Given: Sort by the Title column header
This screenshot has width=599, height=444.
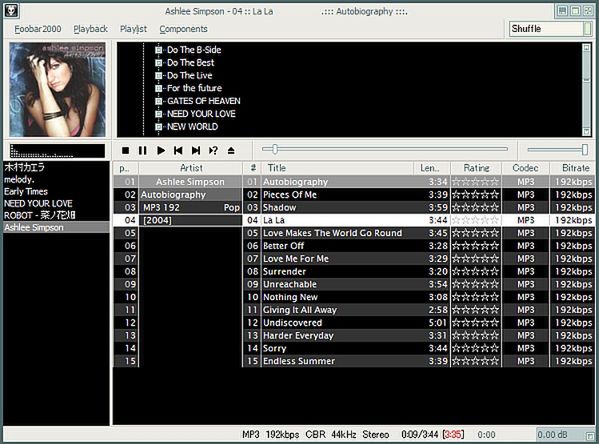Looking at the screenshot, I should 338,168.
